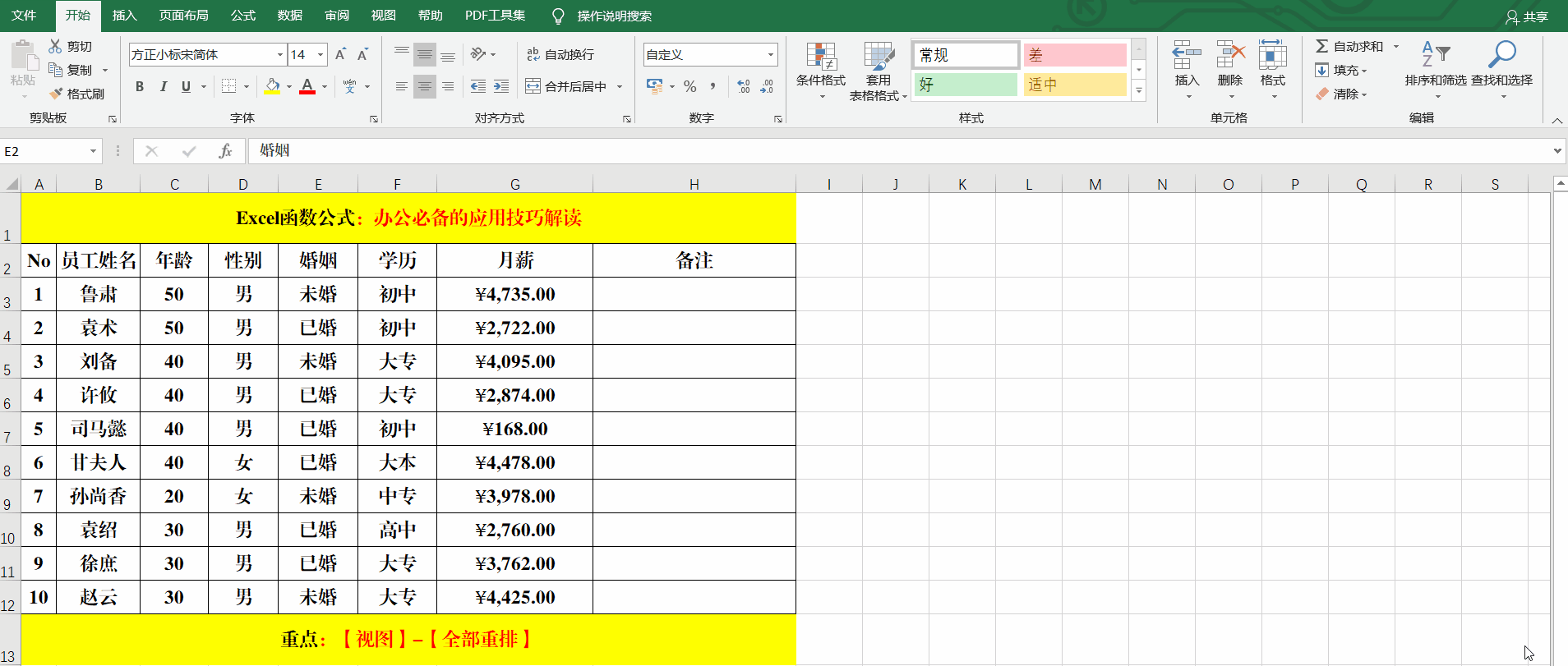The height and width of the screenshot is (666, 1568).
Task: Open Find and Select magnifier
Action: (1501, 71)
